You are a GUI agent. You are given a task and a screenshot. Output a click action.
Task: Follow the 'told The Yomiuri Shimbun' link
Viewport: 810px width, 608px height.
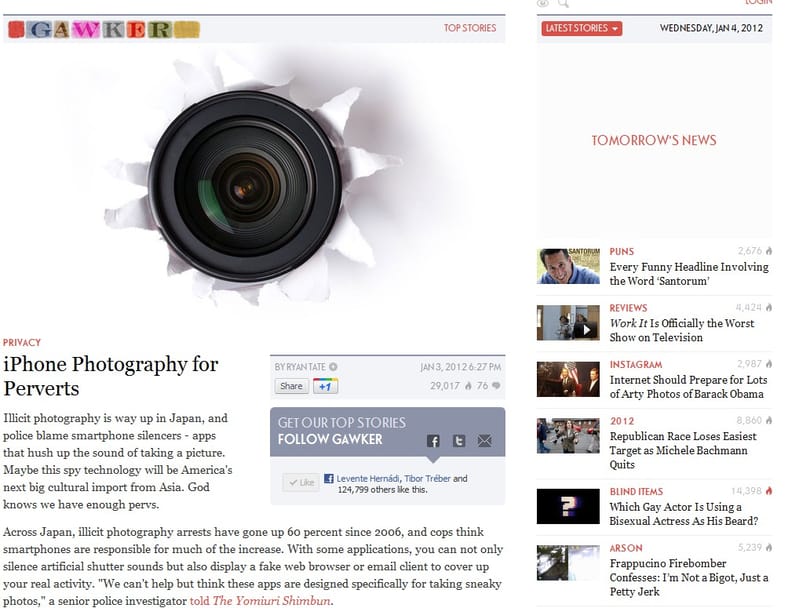260,601
